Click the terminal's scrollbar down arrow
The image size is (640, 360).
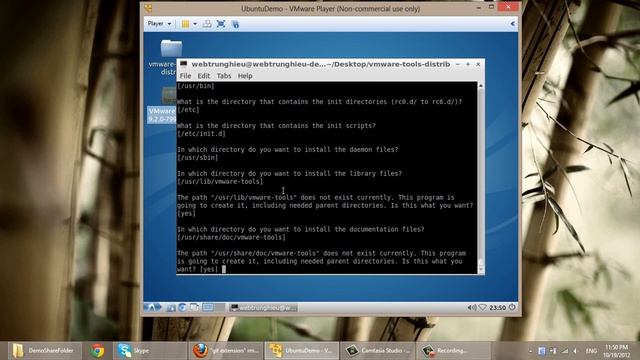(x=481, y=269)
